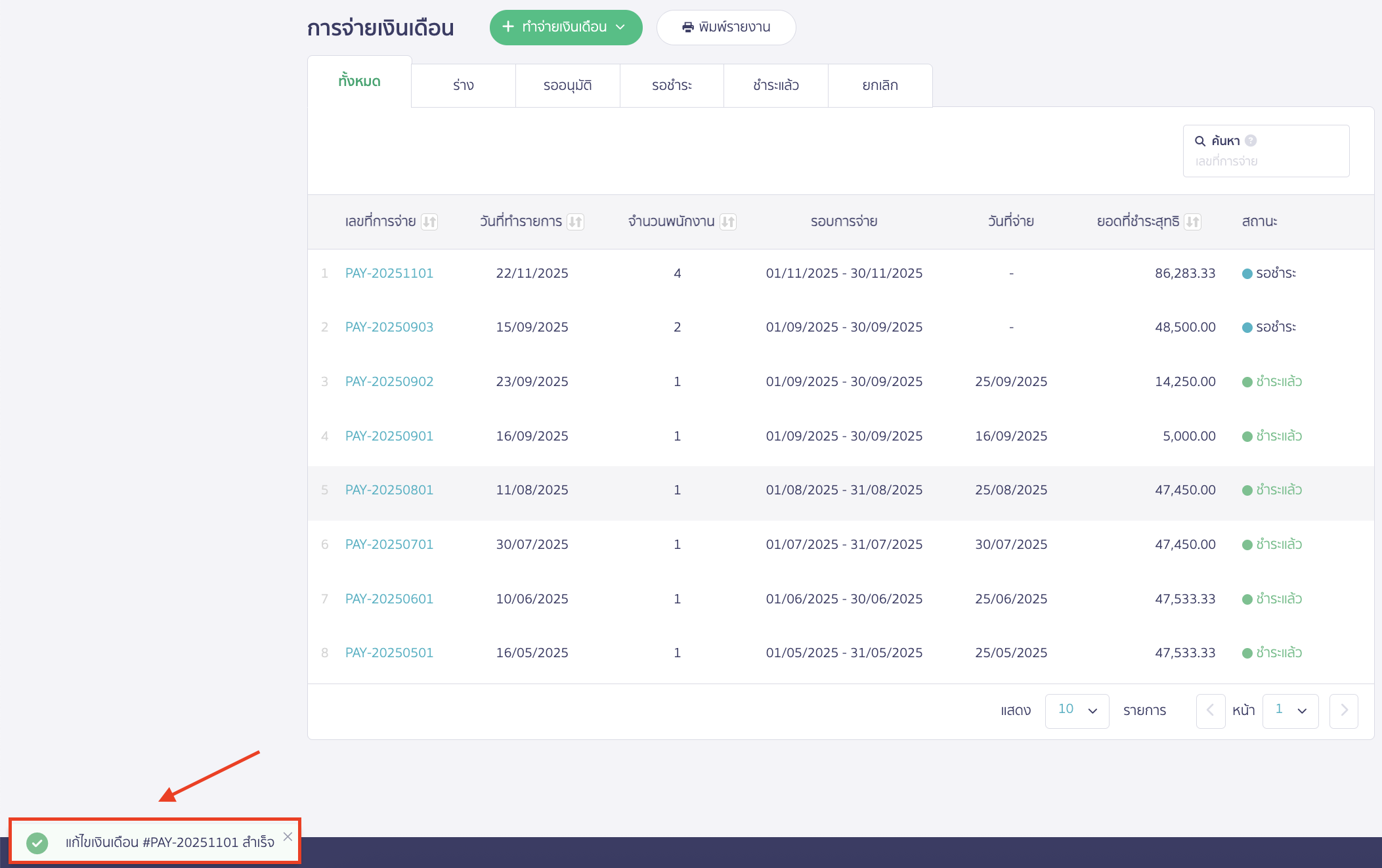Sort the จำนวนพนักงาน column
1382x868 pixels.
click(727, 221)
